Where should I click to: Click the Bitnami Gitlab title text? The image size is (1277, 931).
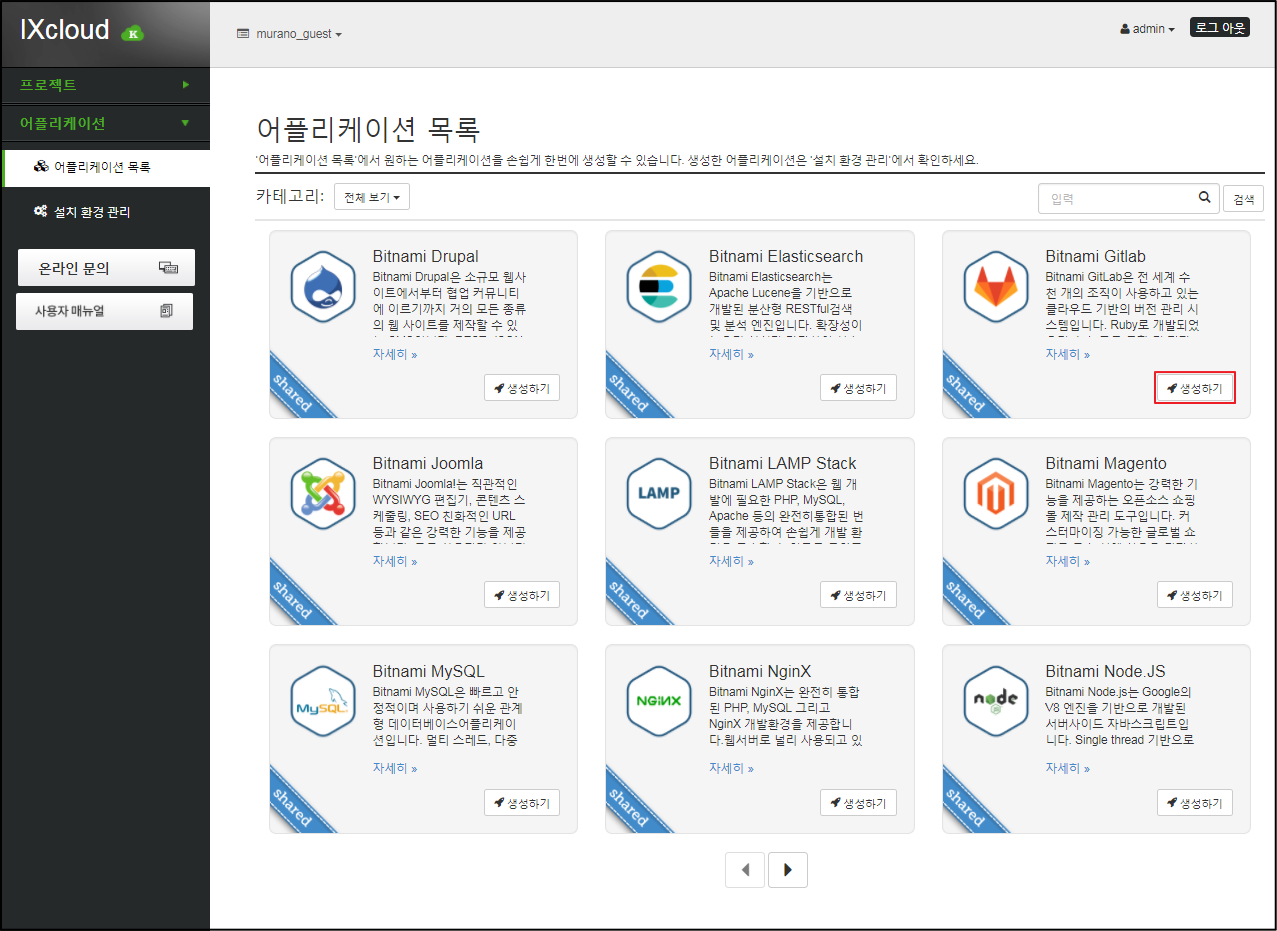click(x=1096, y=256)
